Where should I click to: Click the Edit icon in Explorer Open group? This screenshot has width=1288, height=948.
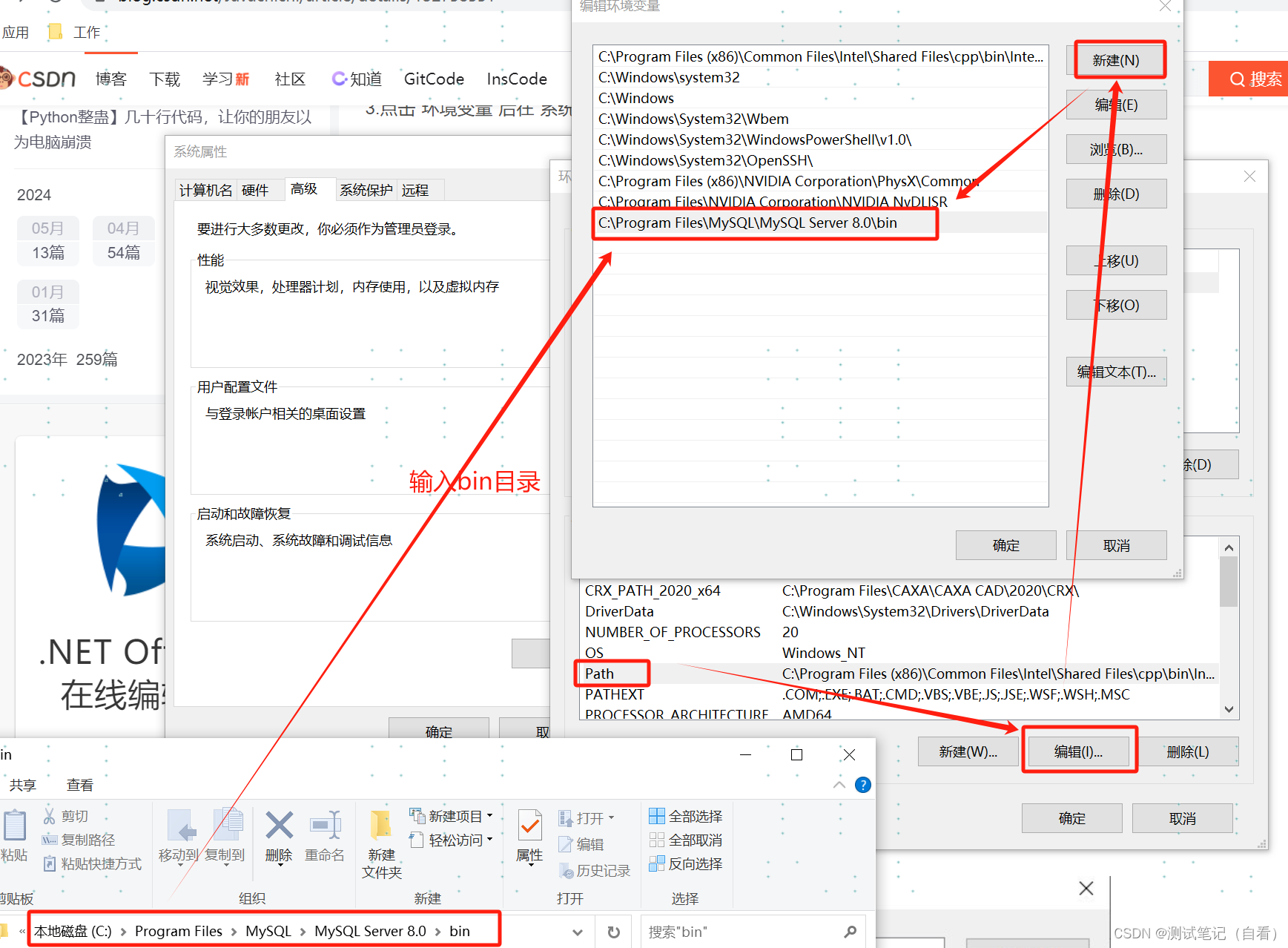[x=566, y=843]
